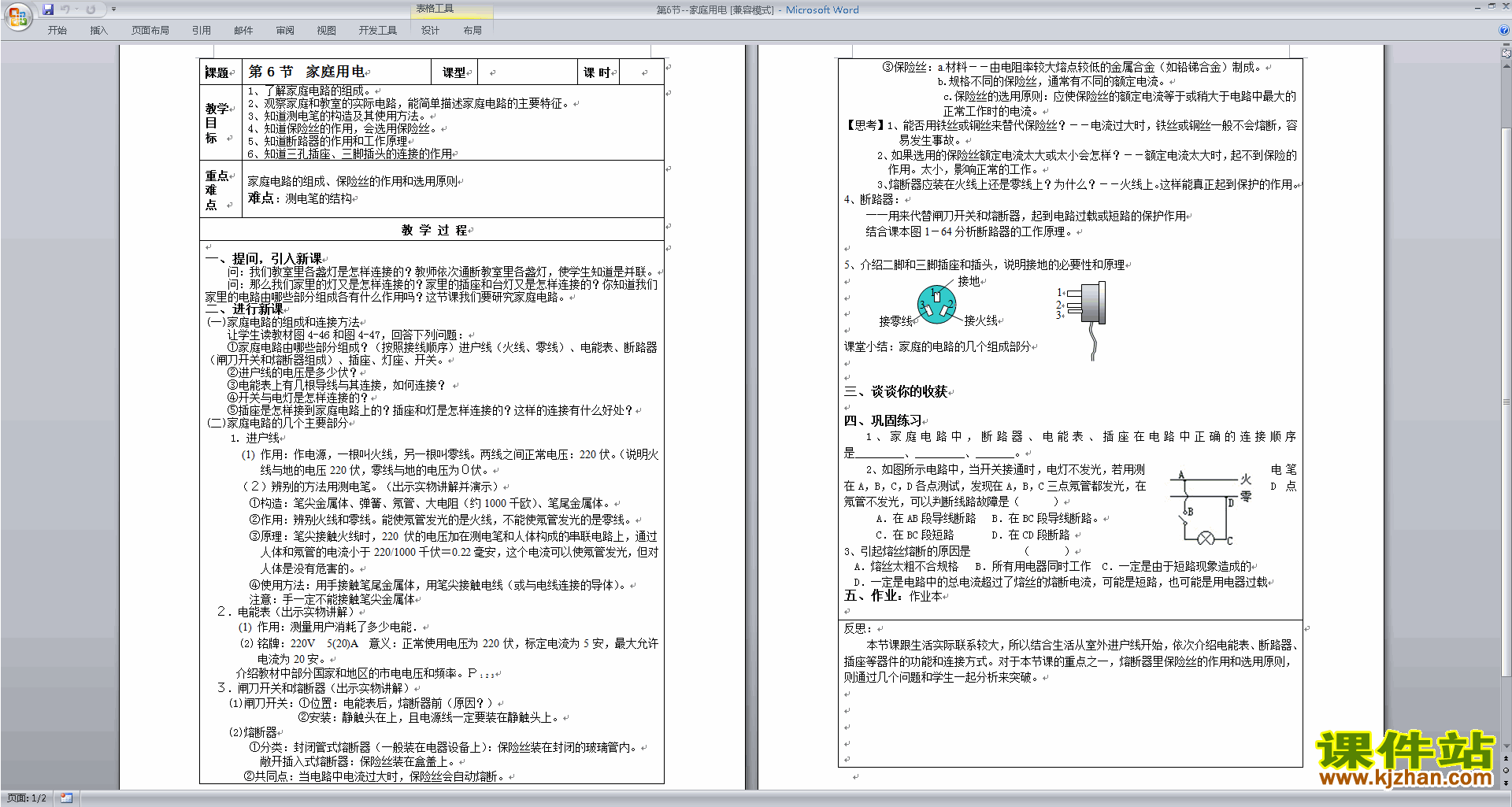Click the empty 课时 table cell
1512x807 pixels.
tap(641, 72)
